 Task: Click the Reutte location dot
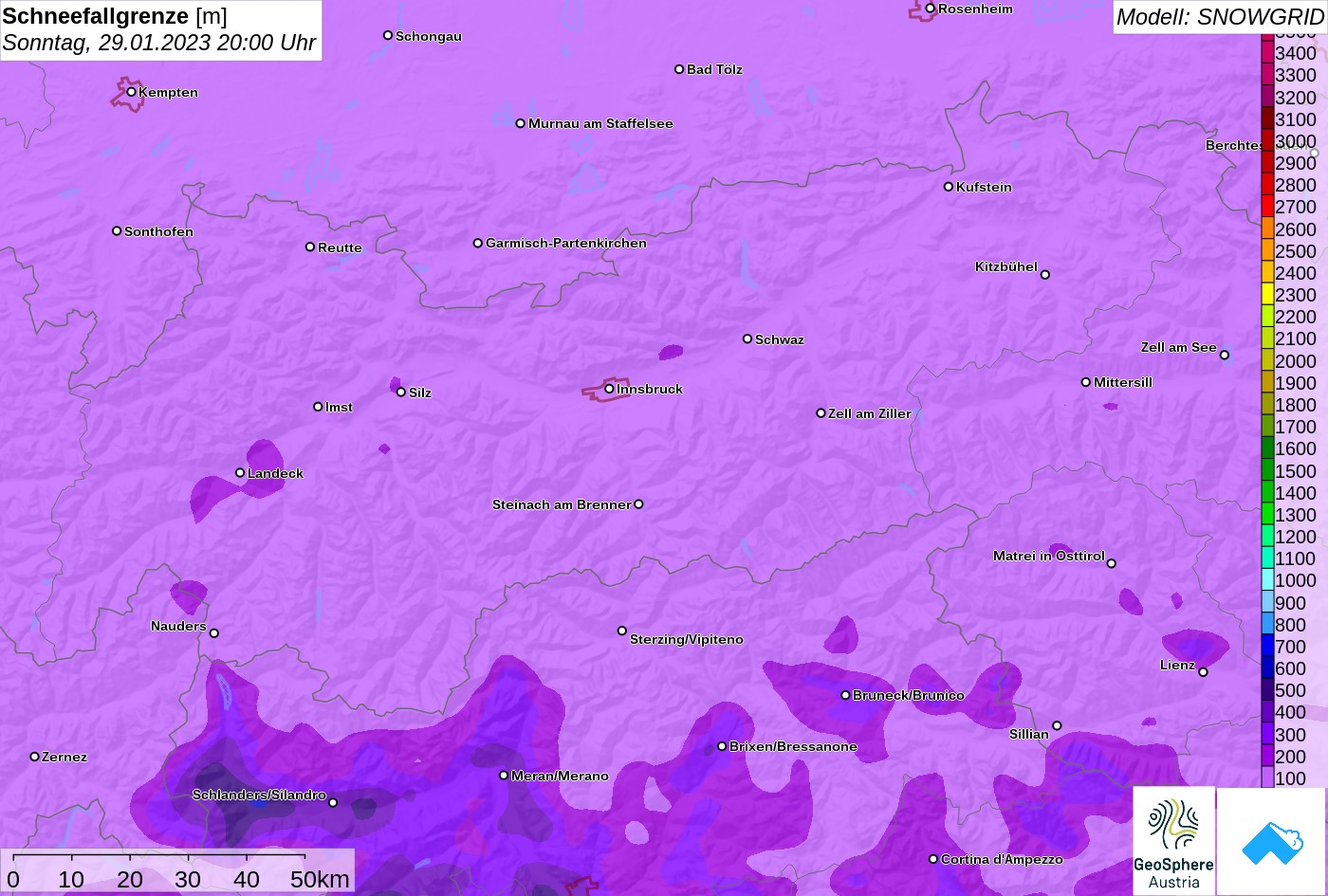coord(310,247)
